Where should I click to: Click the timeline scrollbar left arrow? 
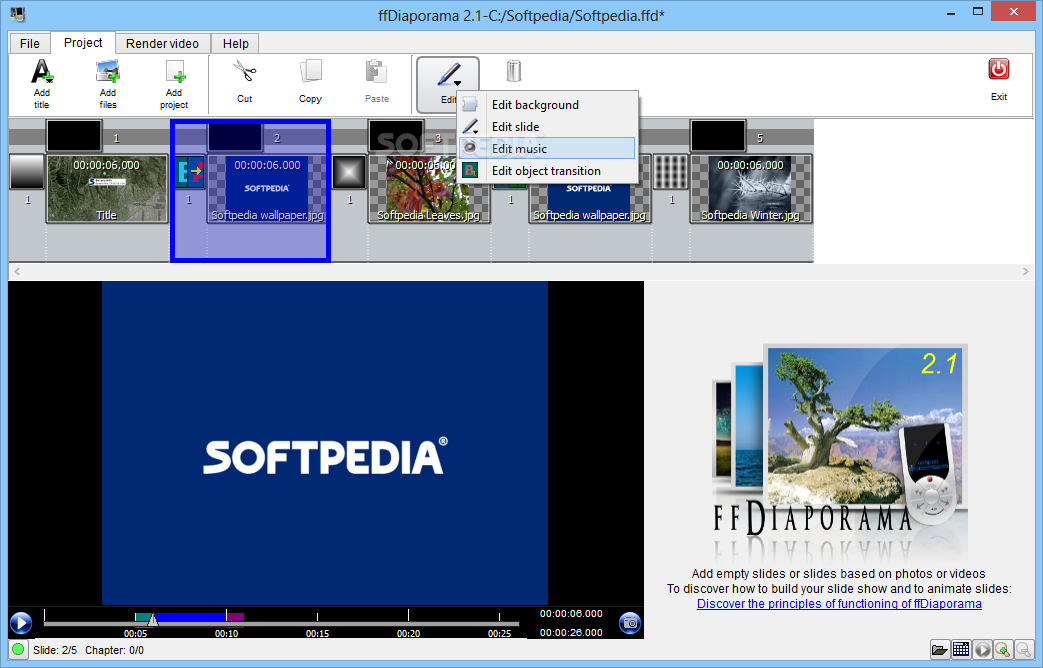point(17,271)
